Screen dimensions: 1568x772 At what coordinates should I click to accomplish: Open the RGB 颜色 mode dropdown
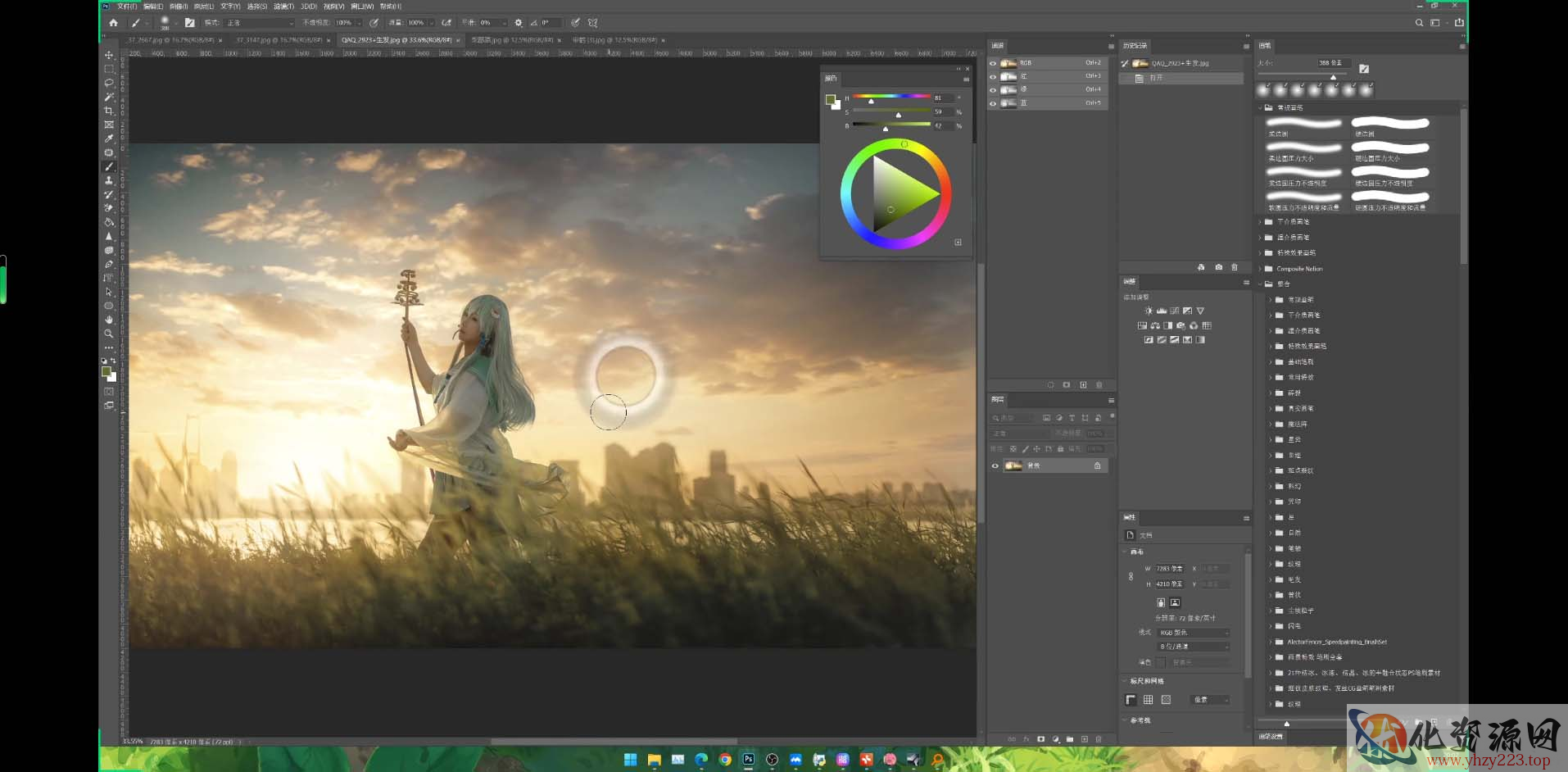pyautogui.click(x=1194, y=633)
